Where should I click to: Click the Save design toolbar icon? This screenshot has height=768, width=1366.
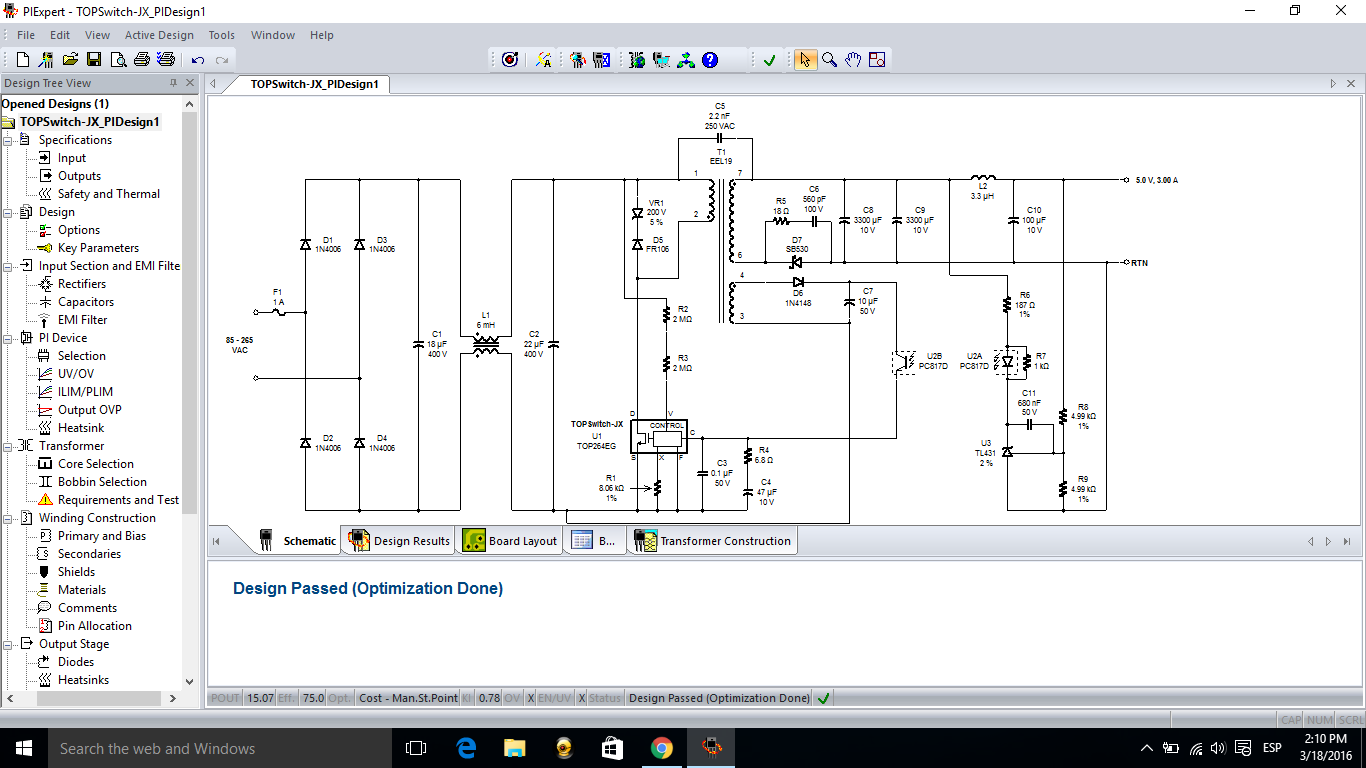coord(94,60)
